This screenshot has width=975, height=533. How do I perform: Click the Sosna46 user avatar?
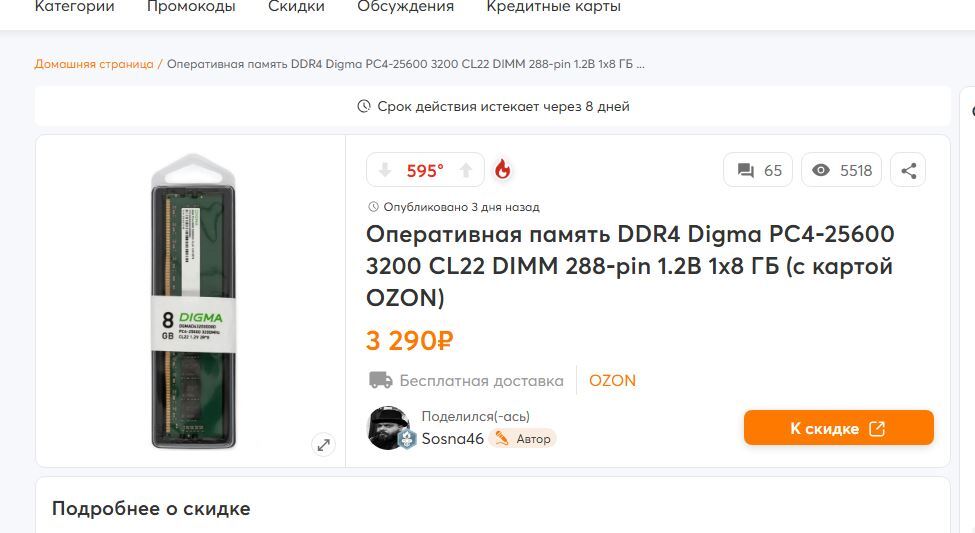coord(389,428)
